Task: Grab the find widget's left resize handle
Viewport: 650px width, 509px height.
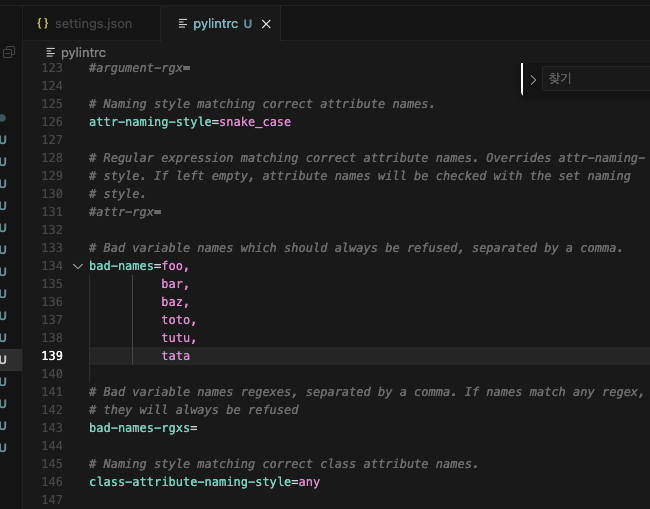Action: [x=522, y=79]
